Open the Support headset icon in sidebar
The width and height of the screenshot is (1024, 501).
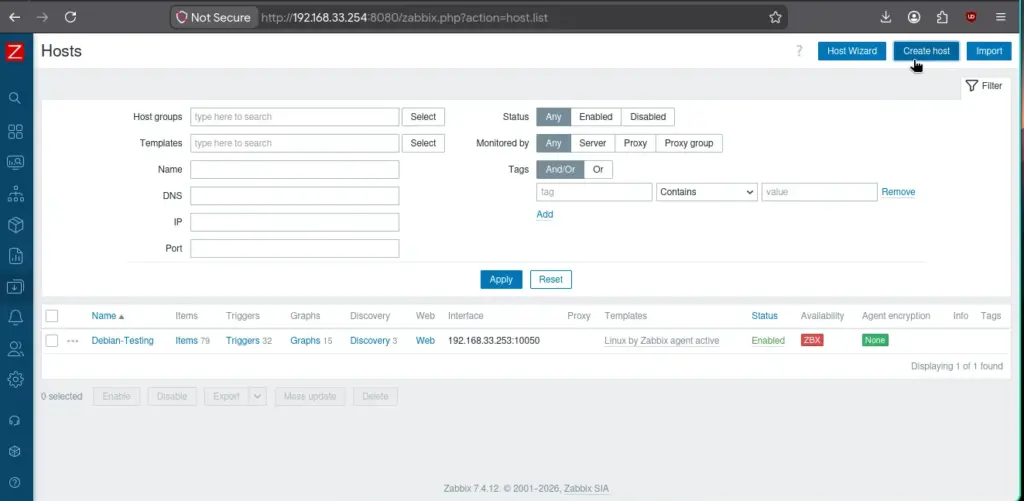[15, 421]
